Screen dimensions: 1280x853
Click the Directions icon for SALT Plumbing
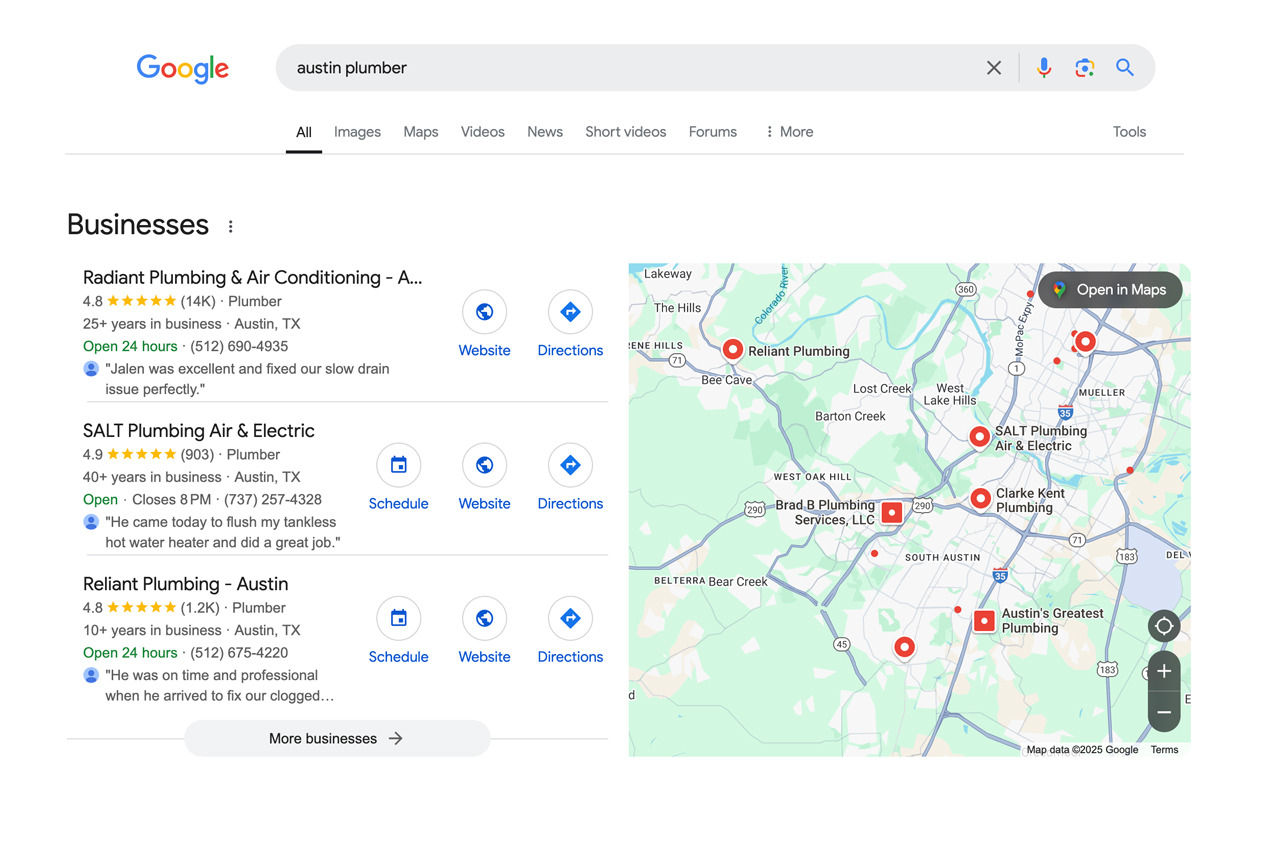[570, 465]
